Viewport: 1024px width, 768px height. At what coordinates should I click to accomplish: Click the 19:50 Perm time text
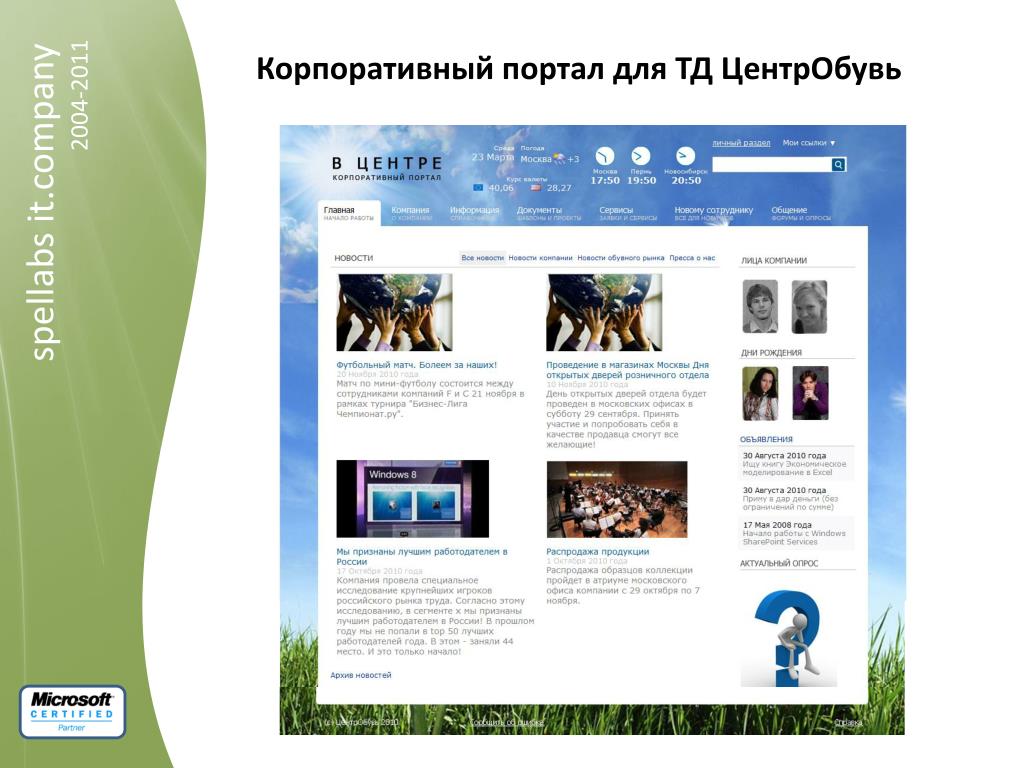[x=641, y=180]
